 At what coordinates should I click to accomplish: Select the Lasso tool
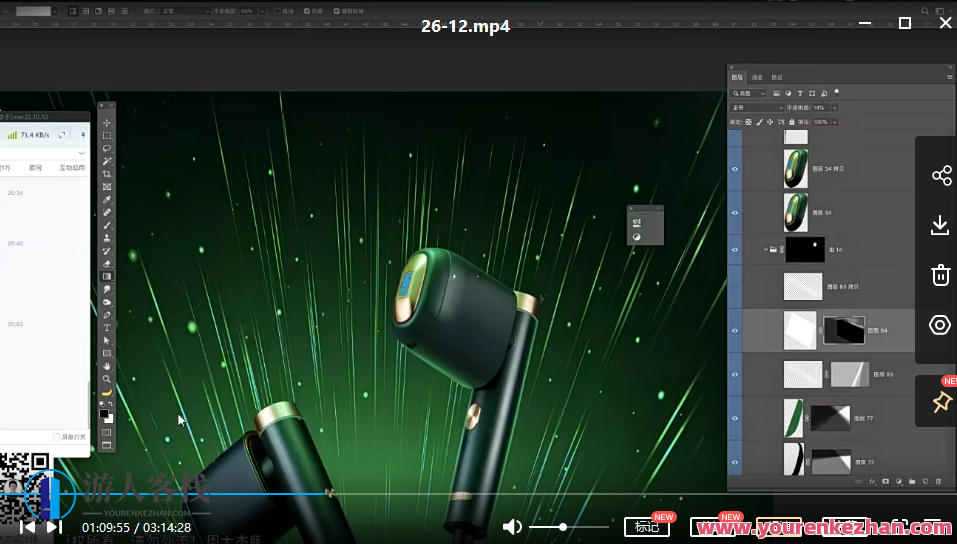[x=107, y=148]
